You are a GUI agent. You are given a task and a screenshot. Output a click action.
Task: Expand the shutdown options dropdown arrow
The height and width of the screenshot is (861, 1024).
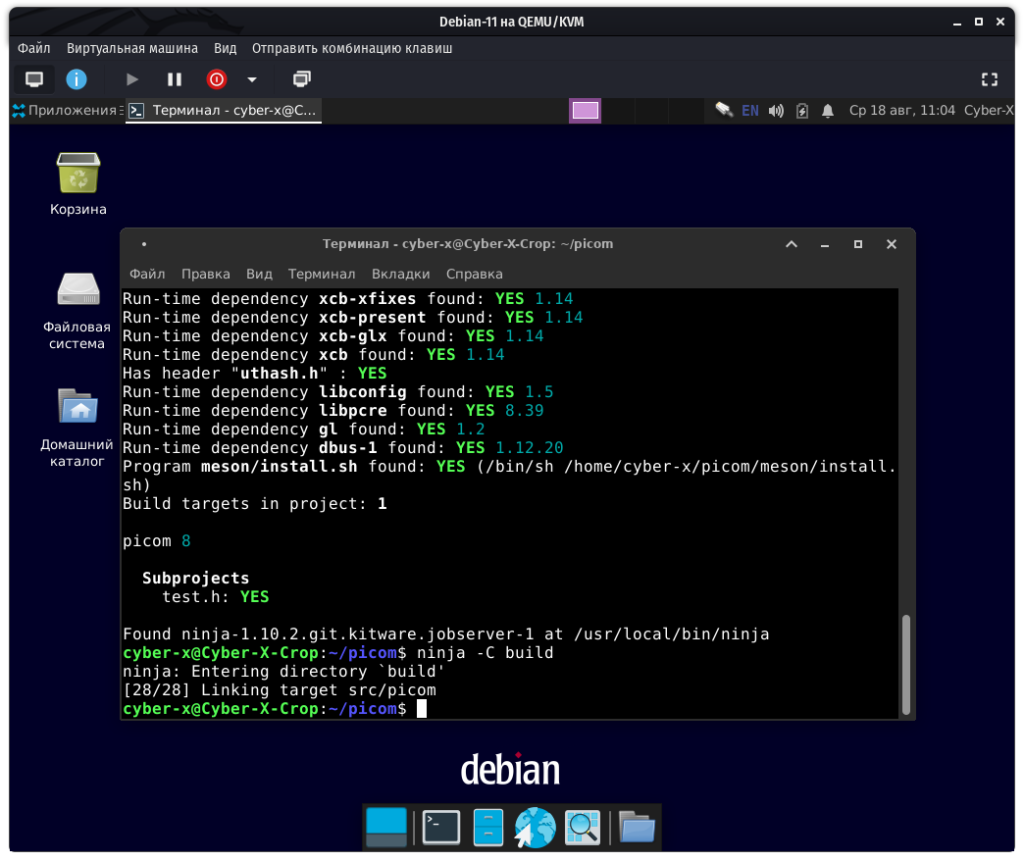pyautogui.click(x=252, y=79)
